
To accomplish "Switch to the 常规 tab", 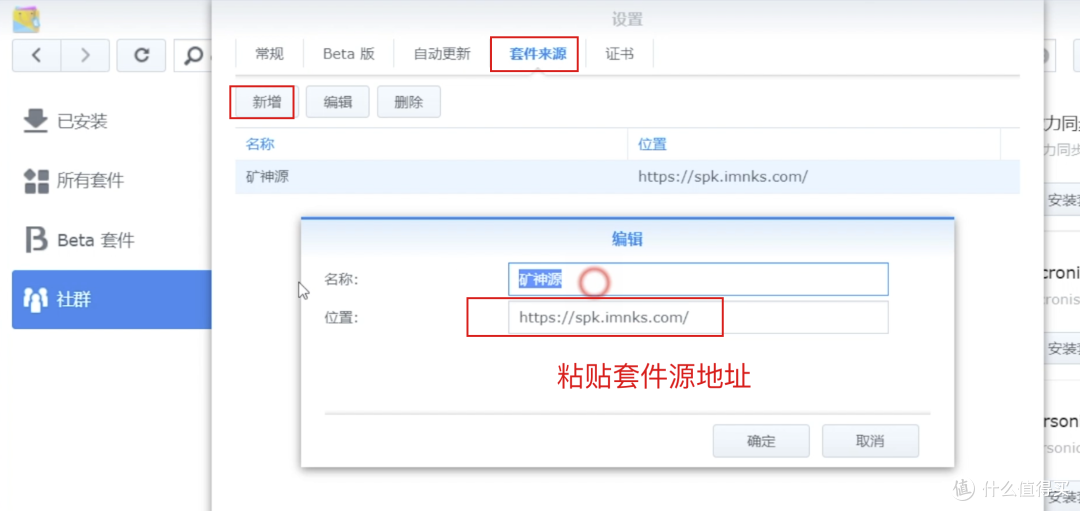I will coord(269,54).
